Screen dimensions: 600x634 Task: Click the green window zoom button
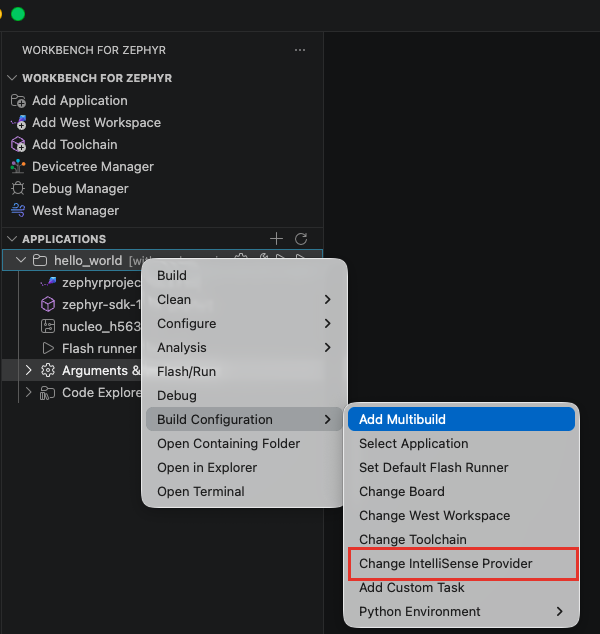(x=18, y=14)
